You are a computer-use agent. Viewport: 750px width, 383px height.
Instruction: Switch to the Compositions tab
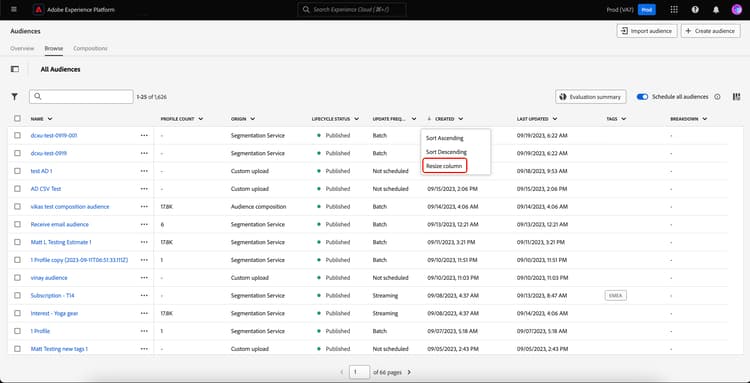point(90,48)
